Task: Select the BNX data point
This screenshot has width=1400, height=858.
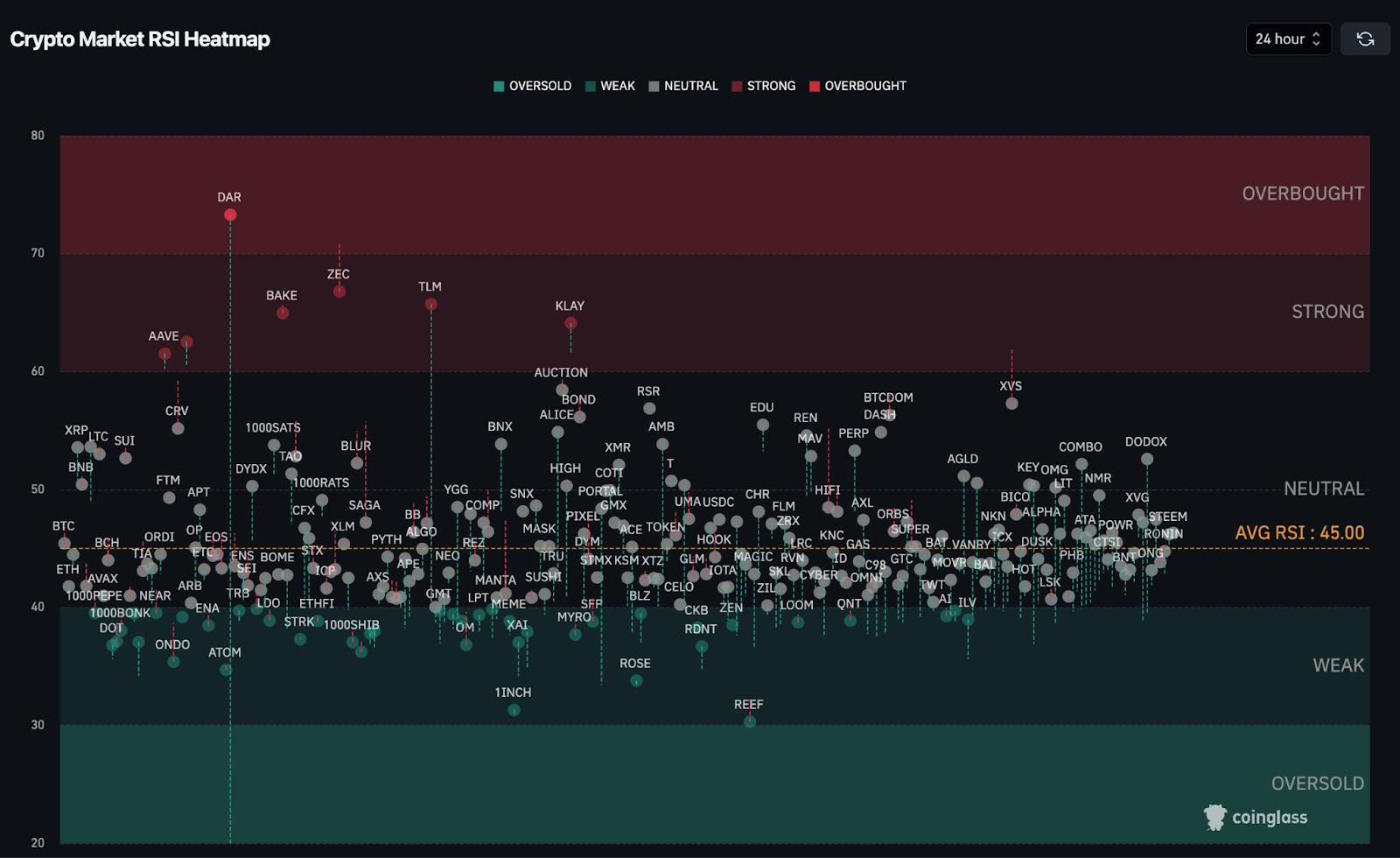Action: (500, 444)
